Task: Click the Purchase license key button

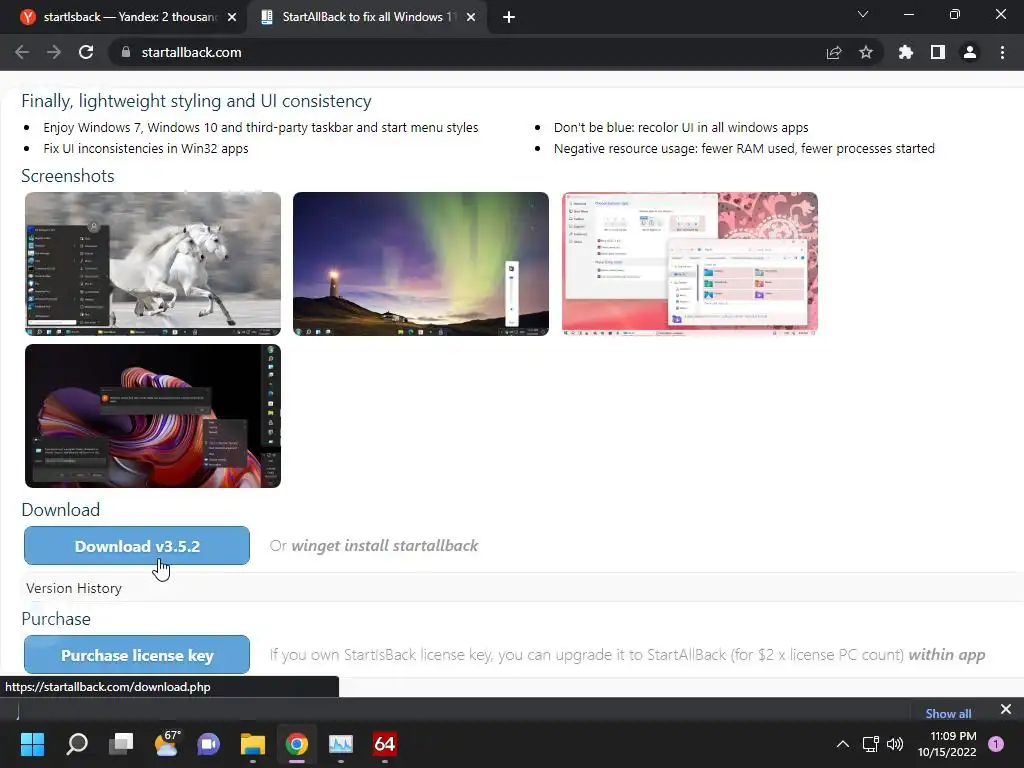Action: pyautogui.click(x=137, y=654)
